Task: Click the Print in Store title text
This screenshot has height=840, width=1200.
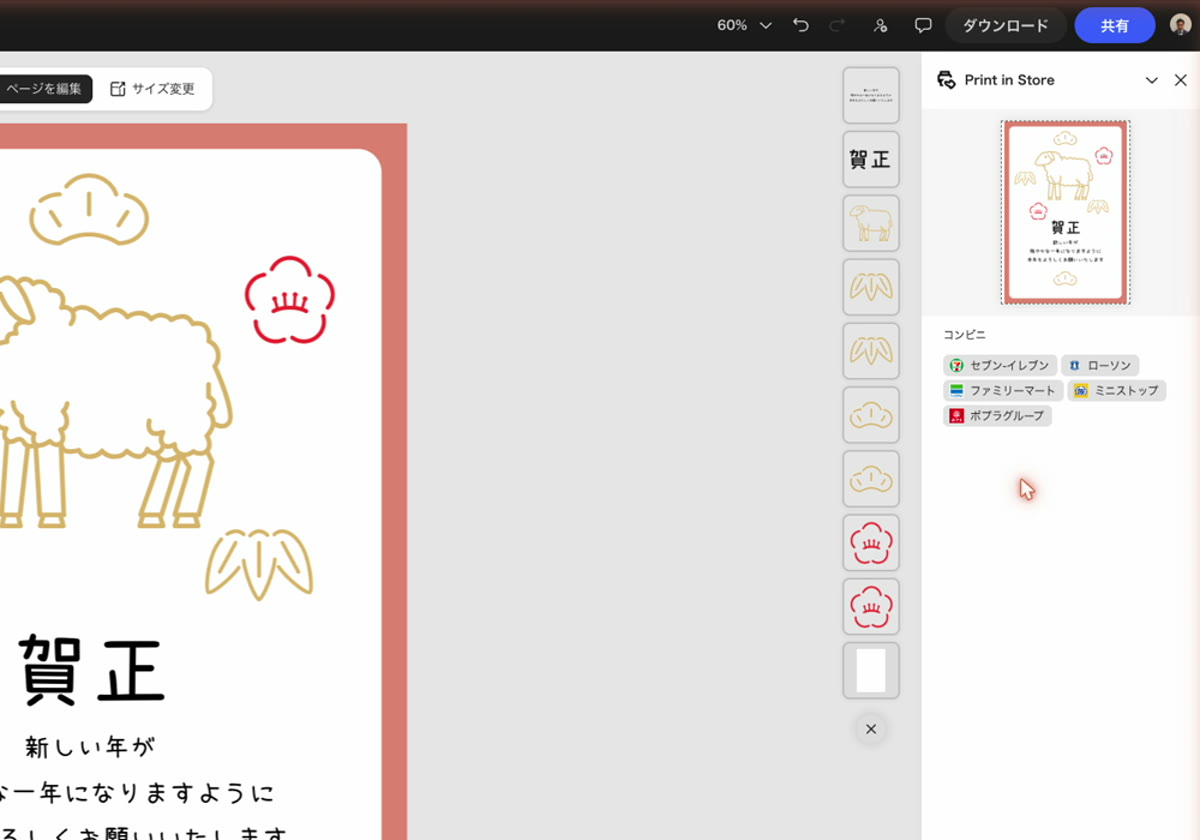Action: pyautogui.click(x=1009, y=80)
